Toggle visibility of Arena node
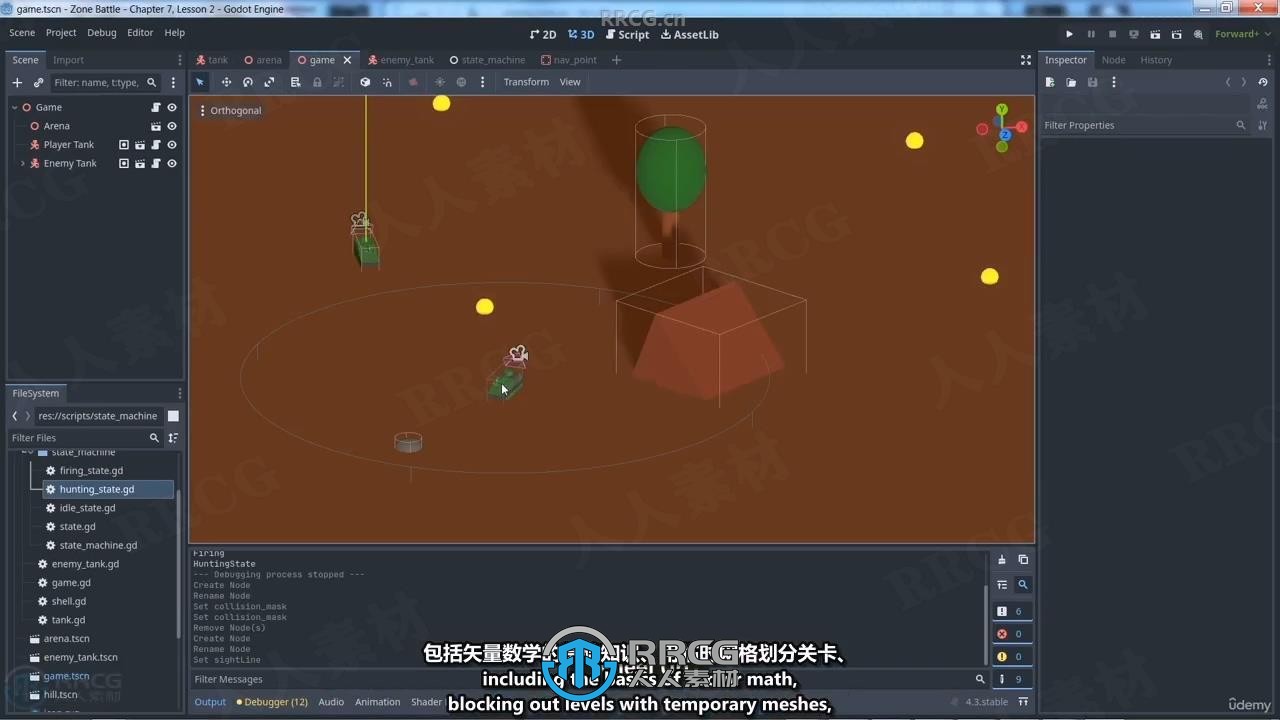 pos(172,126)
